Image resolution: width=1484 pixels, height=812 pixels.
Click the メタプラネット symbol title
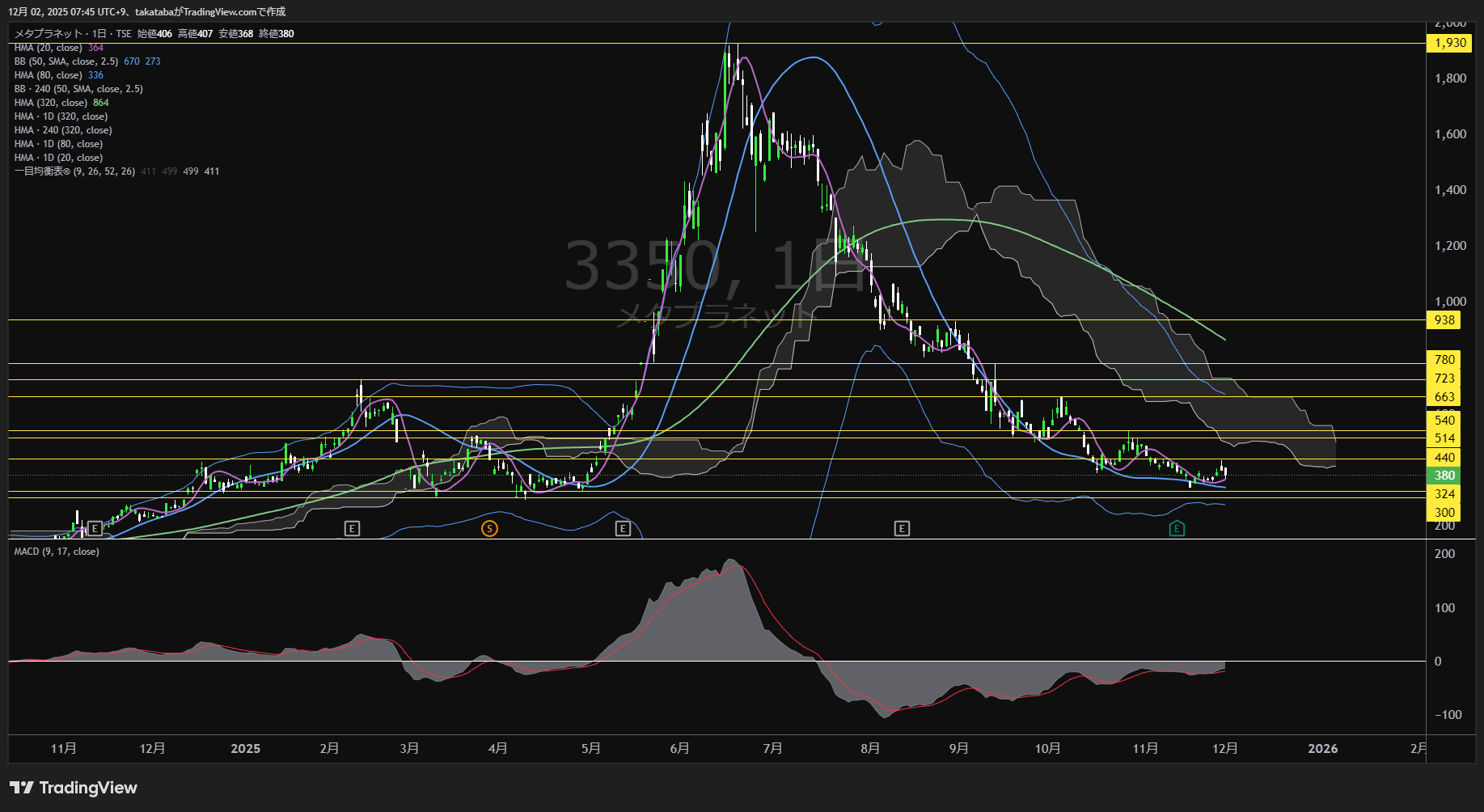[x=49, y=34]
